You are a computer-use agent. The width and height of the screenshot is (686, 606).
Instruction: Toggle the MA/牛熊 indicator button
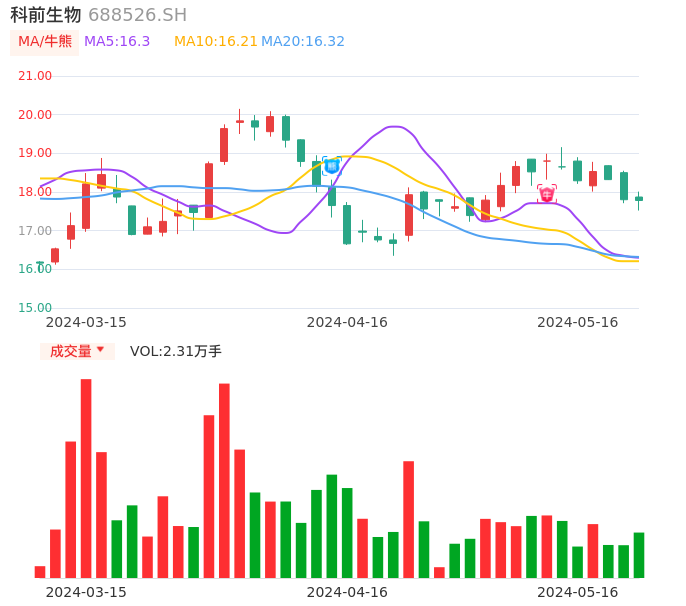pos(45,42)
